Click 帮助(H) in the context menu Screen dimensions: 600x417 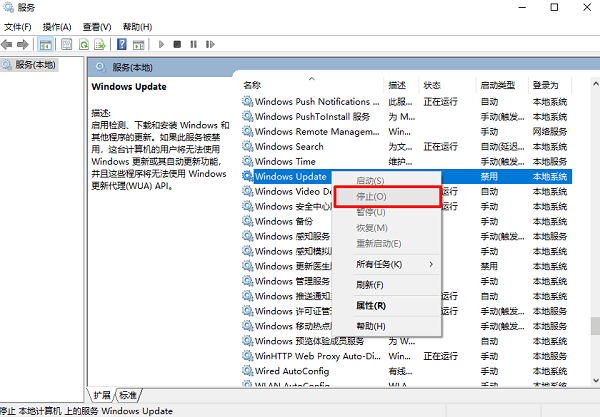[371, 326]
